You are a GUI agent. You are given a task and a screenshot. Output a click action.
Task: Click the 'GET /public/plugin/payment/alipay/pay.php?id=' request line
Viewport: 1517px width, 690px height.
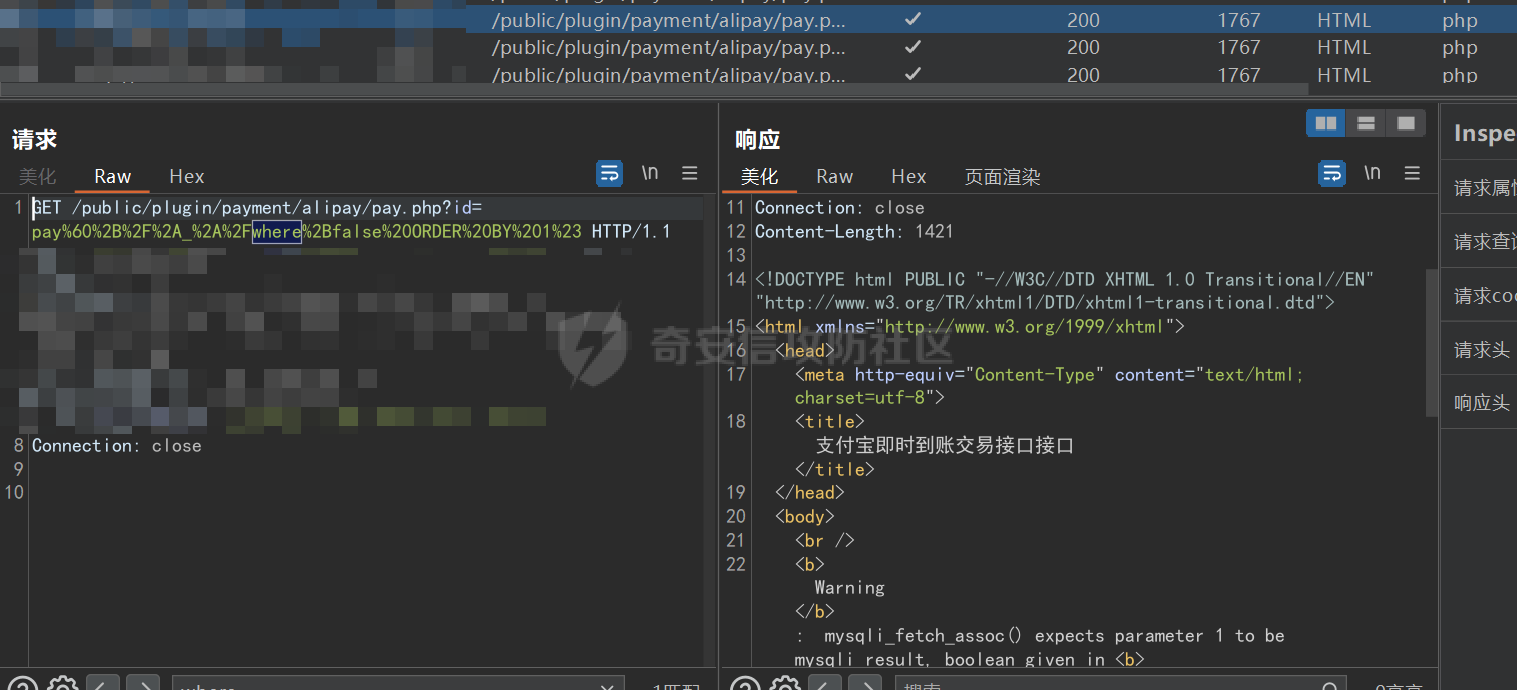[x=257, y=208]
